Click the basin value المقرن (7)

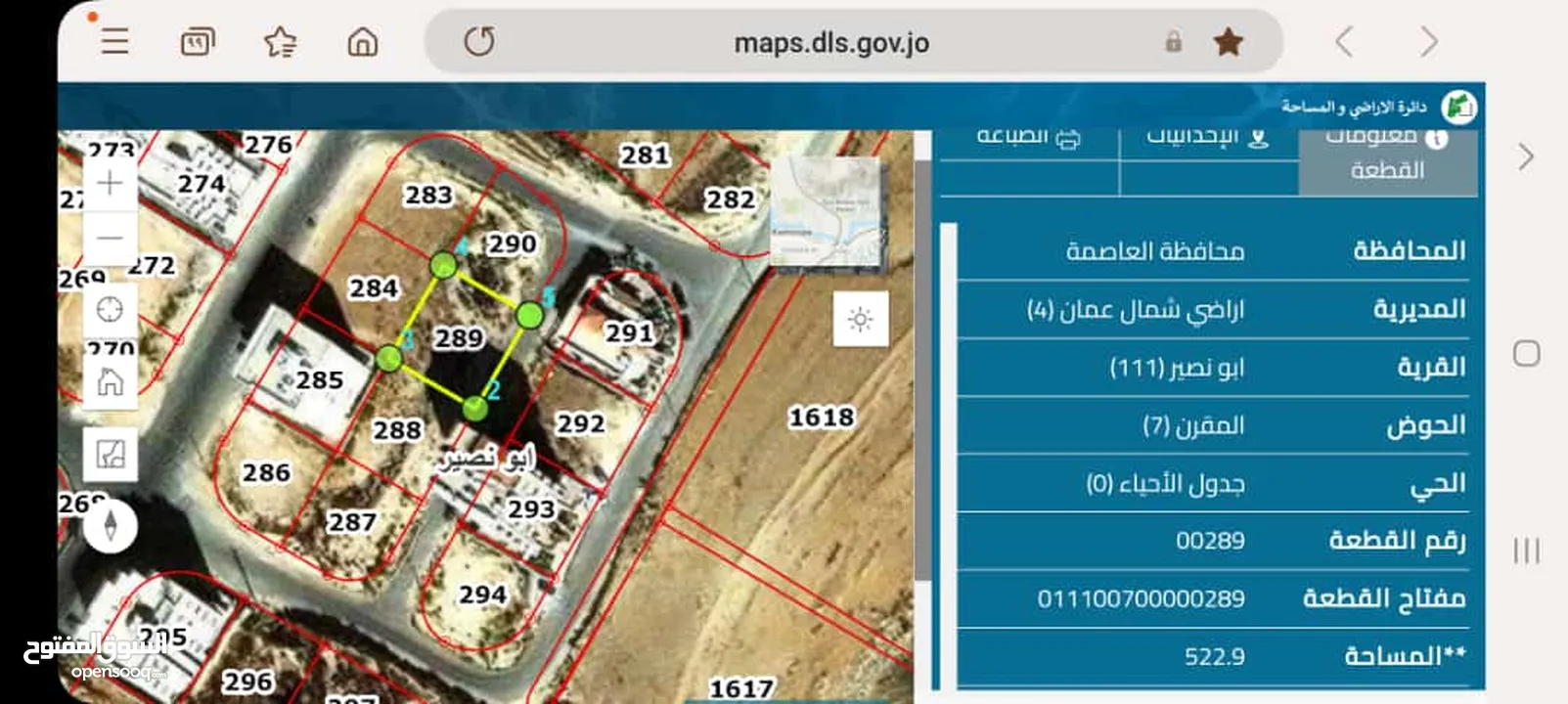pyautogui.click(x=1193, y=425)
